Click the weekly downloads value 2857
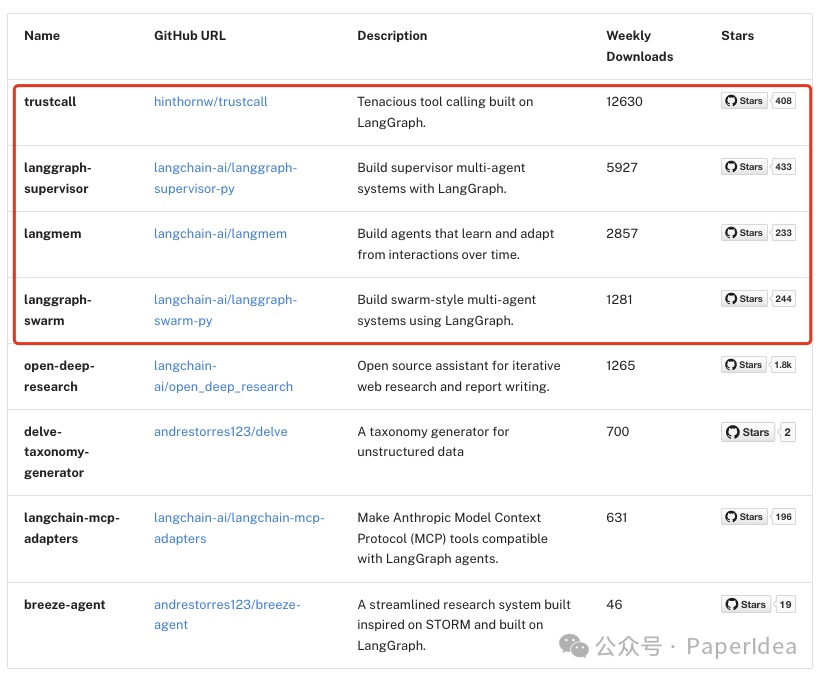Image resolution: width=823 pixels, height=679 pixels. coord(622,234)
